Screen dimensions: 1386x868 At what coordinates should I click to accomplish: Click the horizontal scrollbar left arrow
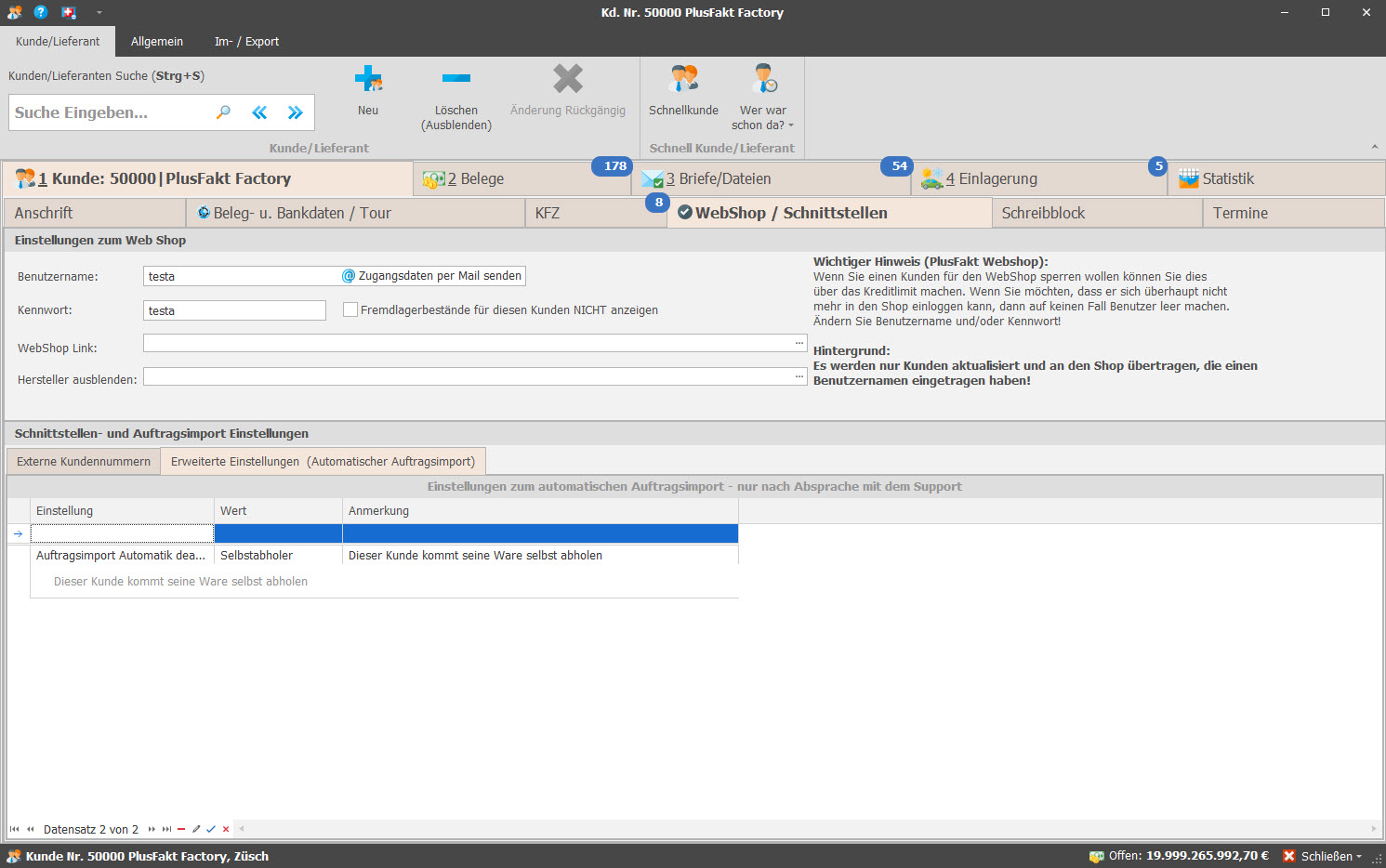(242, 829)
